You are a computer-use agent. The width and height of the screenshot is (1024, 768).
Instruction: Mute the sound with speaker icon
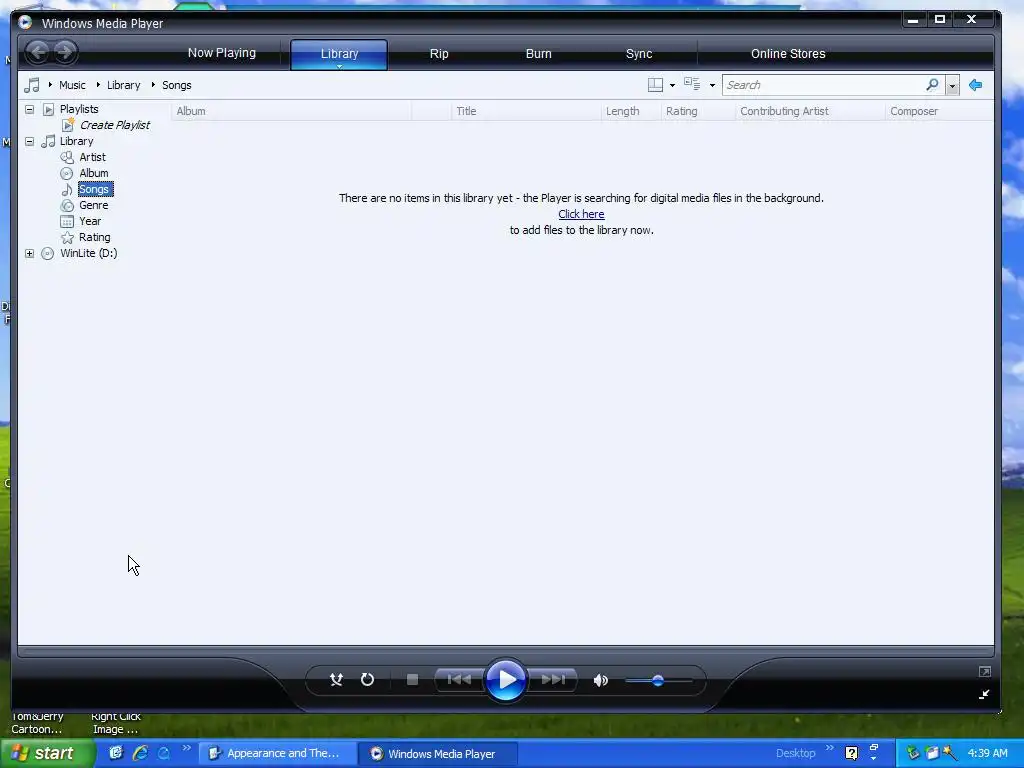click(x=601, y=680)
